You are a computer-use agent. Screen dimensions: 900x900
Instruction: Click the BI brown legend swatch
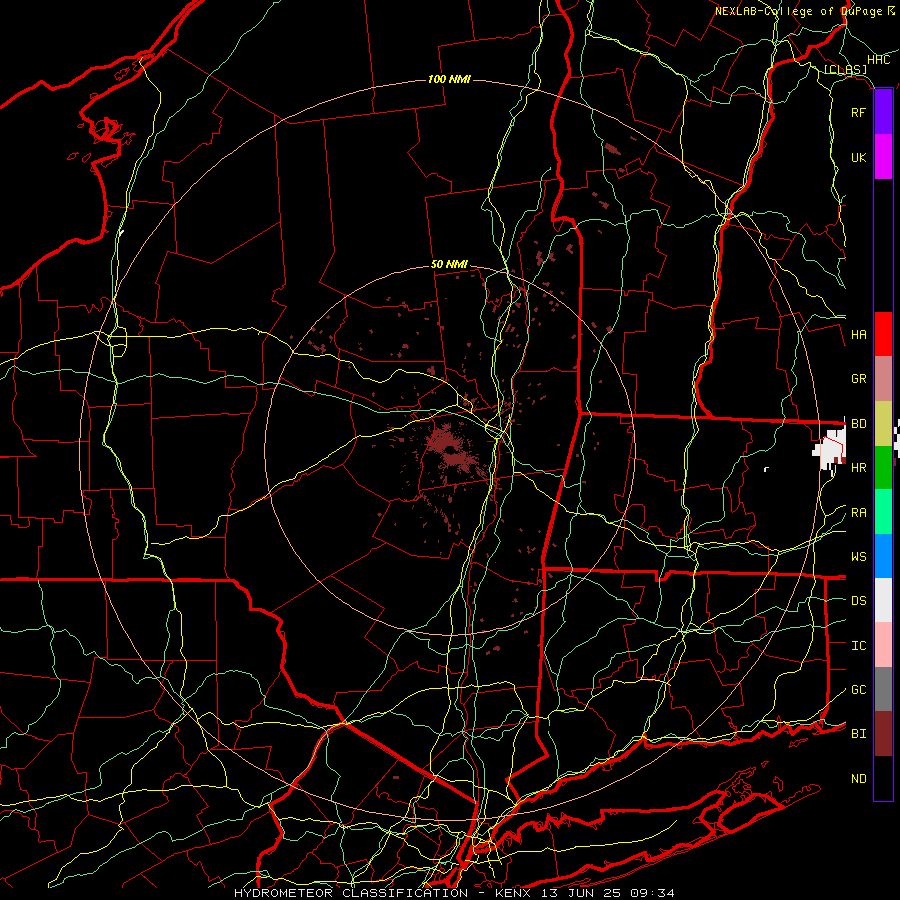[x=883, y=734]
